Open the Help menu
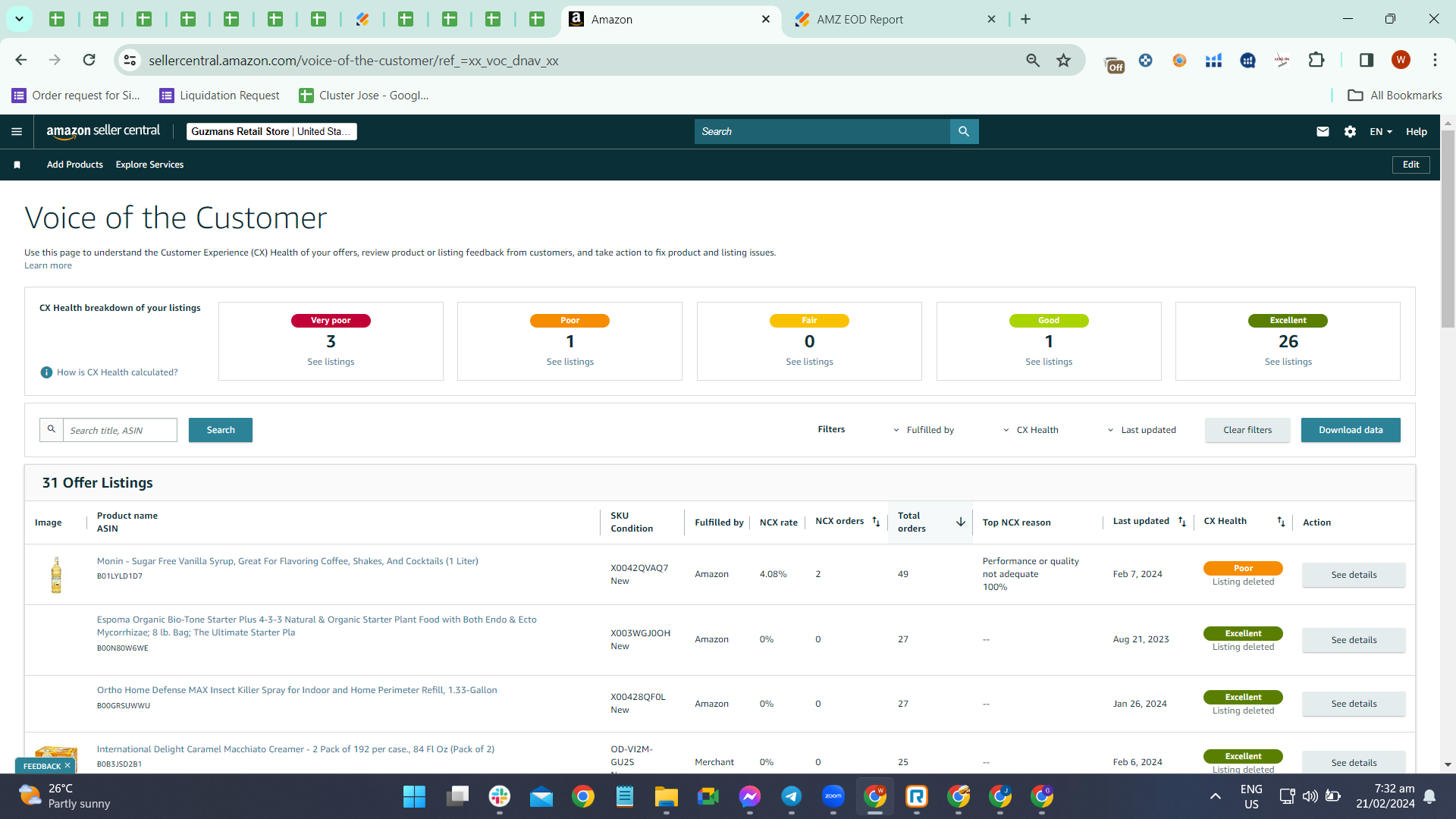Image resolution: width=1456 pixels, height=819 pixels. point(1417,132)
